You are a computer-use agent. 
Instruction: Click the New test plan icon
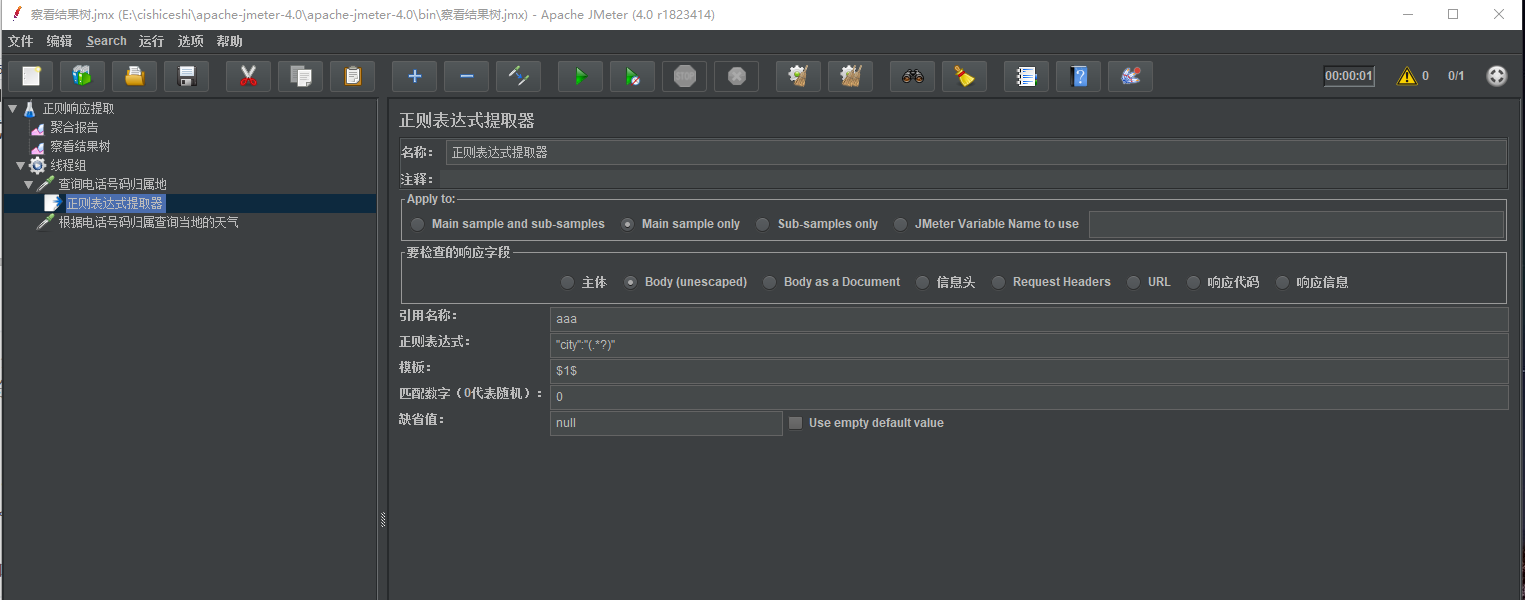point(31,76)
